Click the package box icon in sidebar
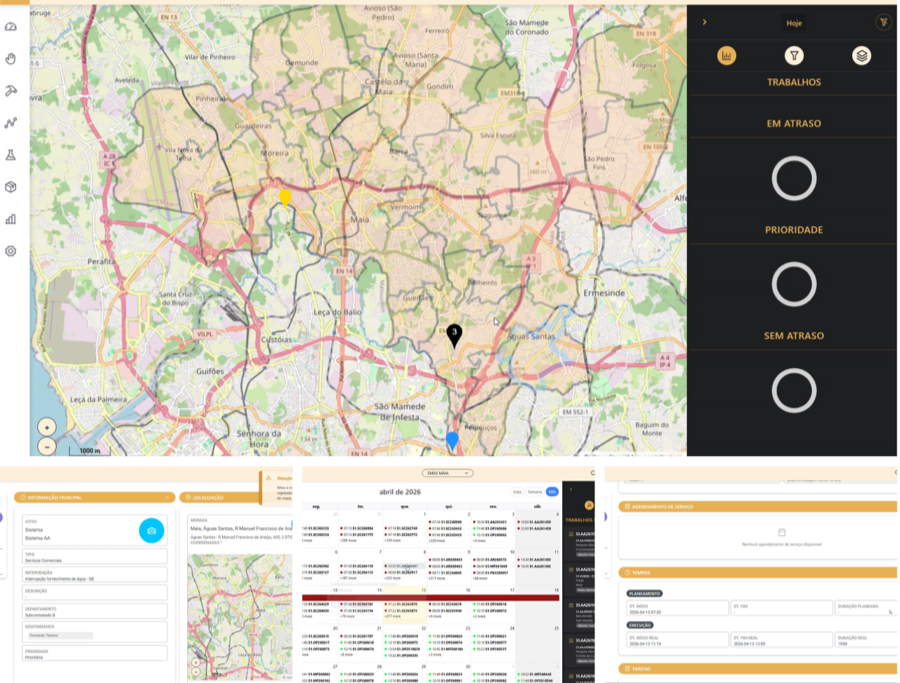The image size is (900, 683). (11, 187)
